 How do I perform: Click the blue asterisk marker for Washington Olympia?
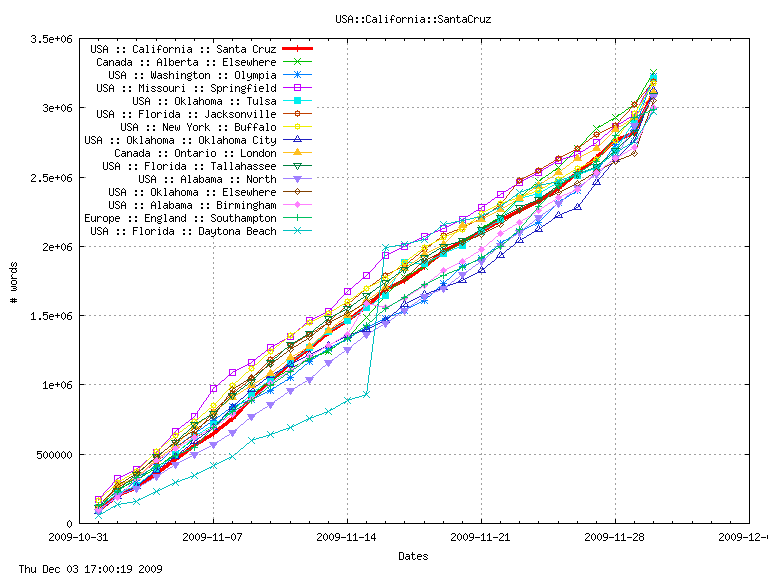pyautogui.click(x=298, y=75)
